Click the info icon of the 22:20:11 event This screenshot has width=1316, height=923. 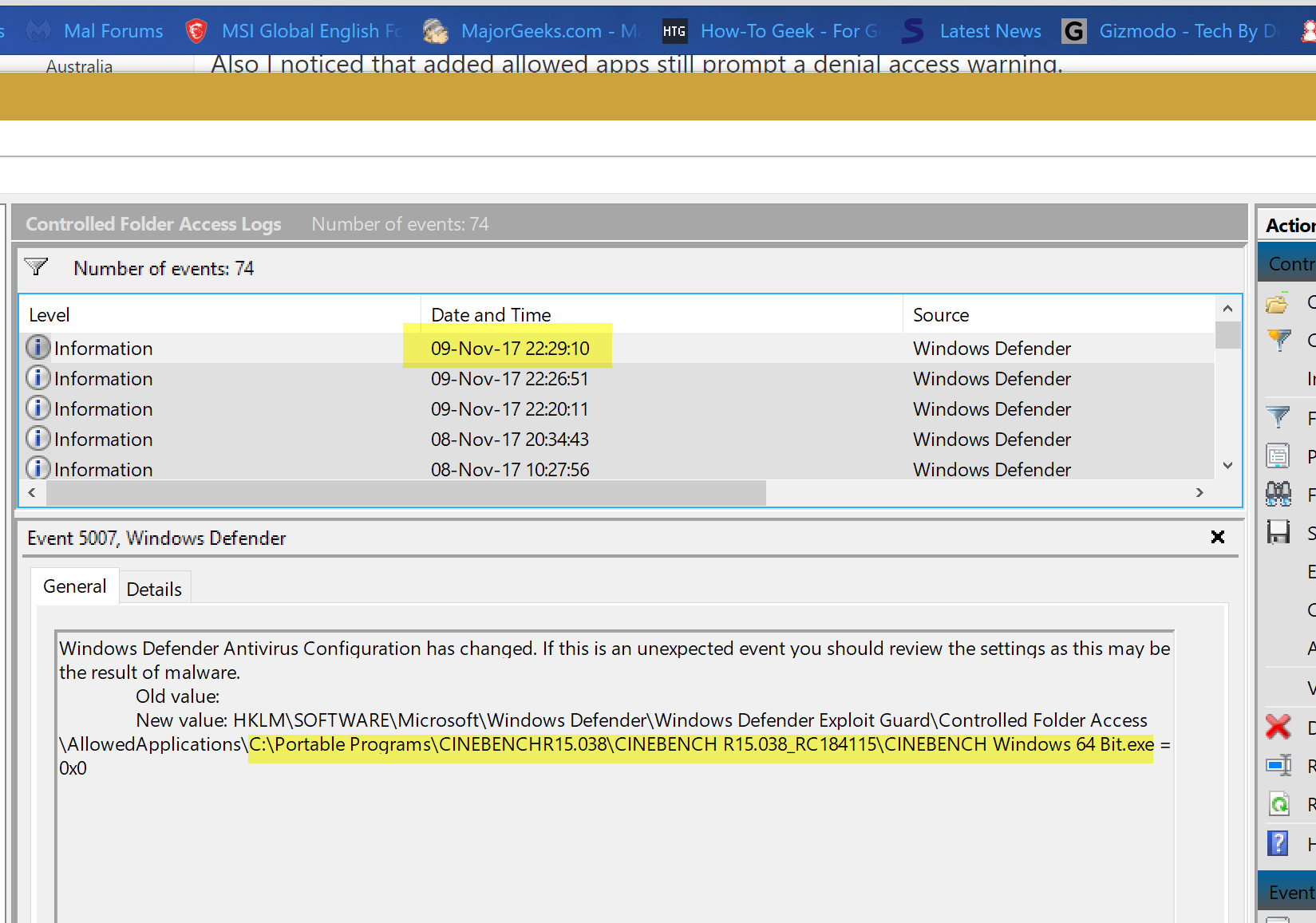pyautogui.click(x=38, y=408)
